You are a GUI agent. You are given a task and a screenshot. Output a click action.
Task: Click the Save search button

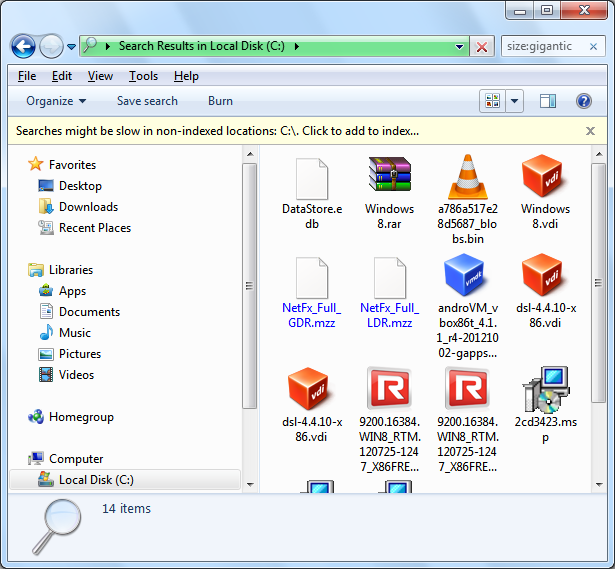pyautogui.click(x=147, y=101)
